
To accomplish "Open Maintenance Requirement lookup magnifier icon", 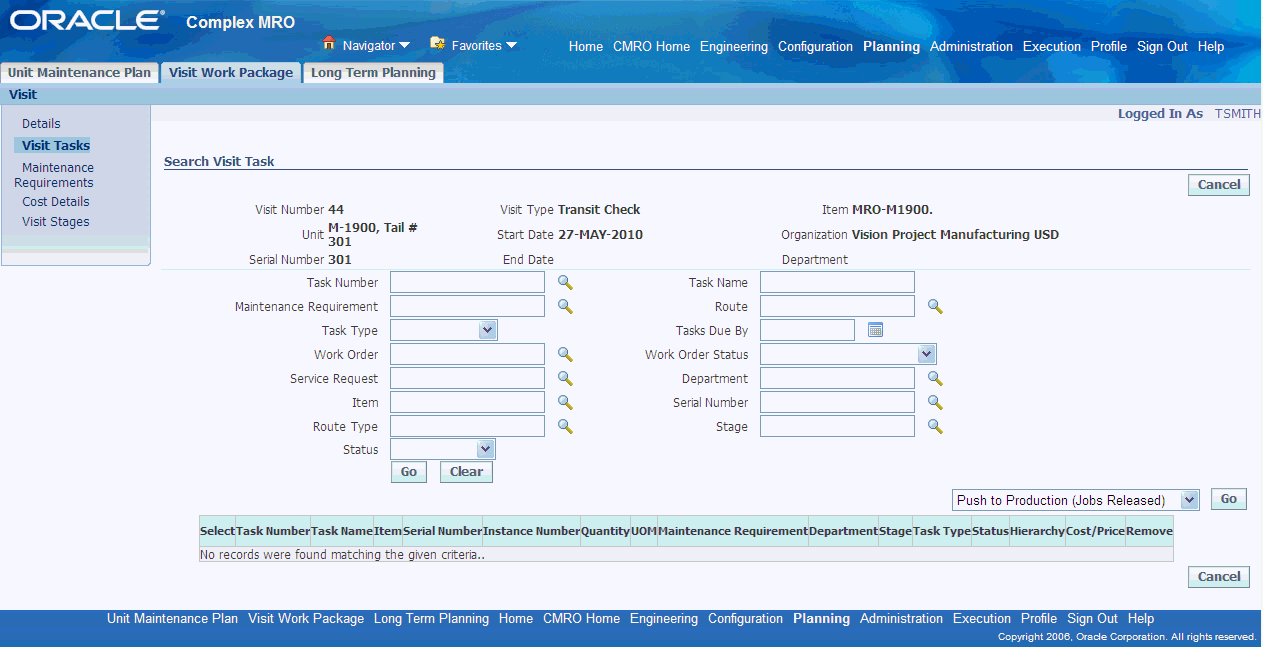I will (x=565, y=307).
